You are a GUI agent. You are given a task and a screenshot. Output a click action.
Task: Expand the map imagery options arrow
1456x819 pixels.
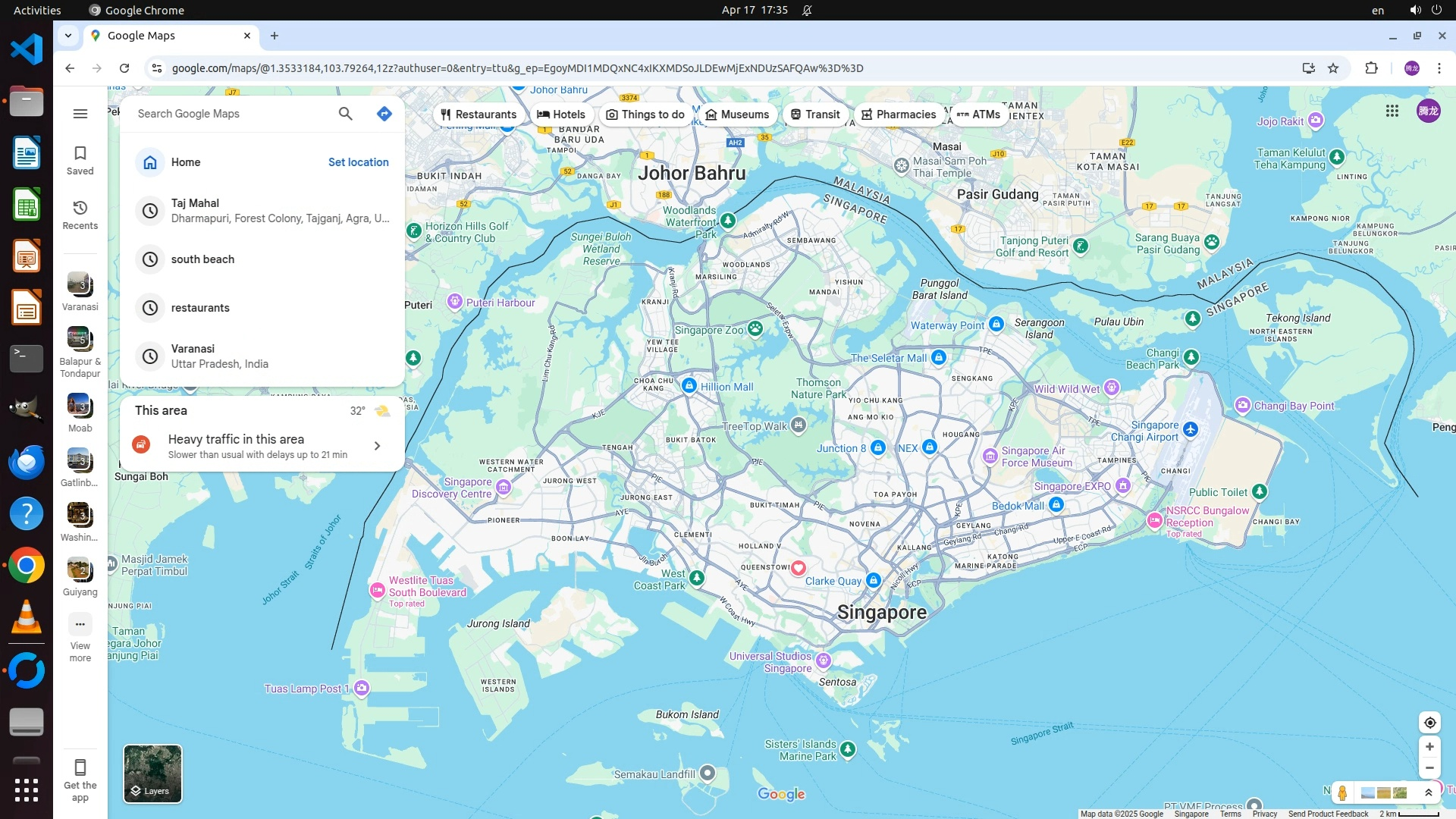[1429, 793]
